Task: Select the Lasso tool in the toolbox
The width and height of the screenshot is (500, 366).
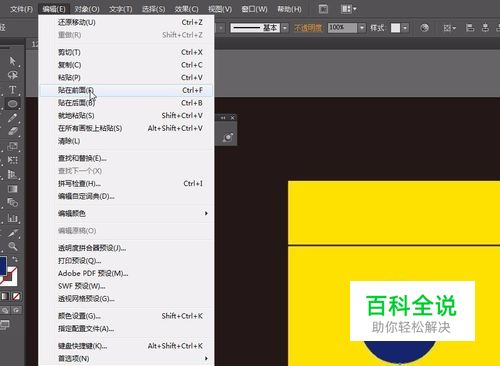Action: (x=12, y=75)
